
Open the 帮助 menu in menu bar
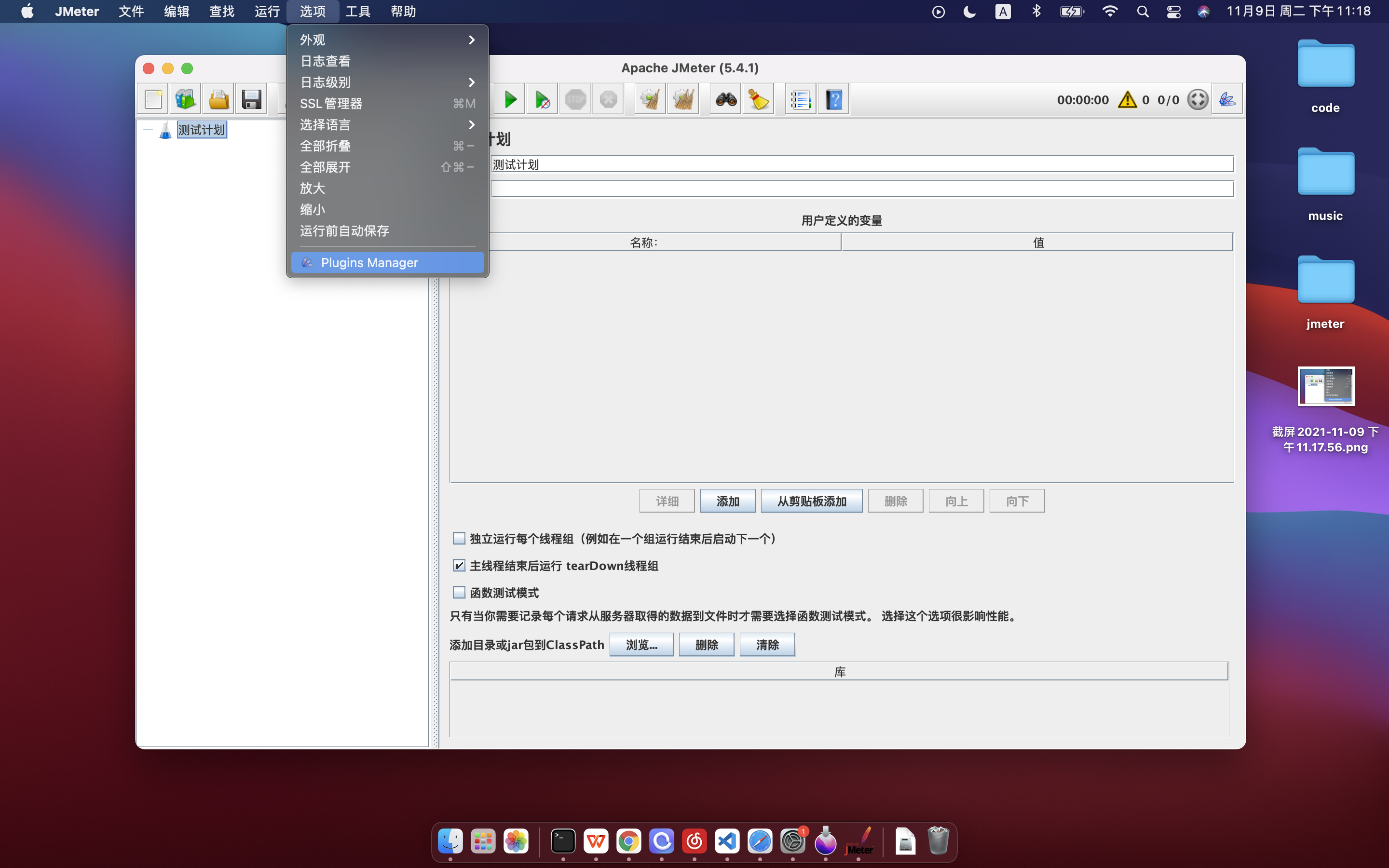403,12
